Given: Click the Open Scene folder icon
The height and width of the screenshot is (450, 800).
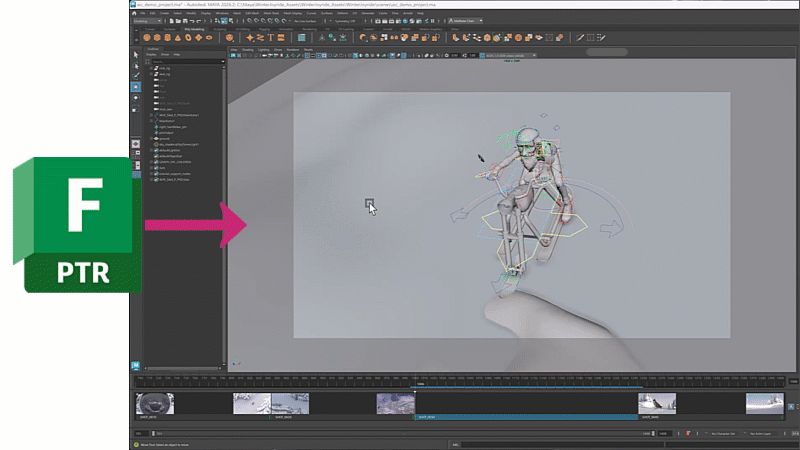Looking at the screenshot, I should pyautogui.click(x=178, y=21).
